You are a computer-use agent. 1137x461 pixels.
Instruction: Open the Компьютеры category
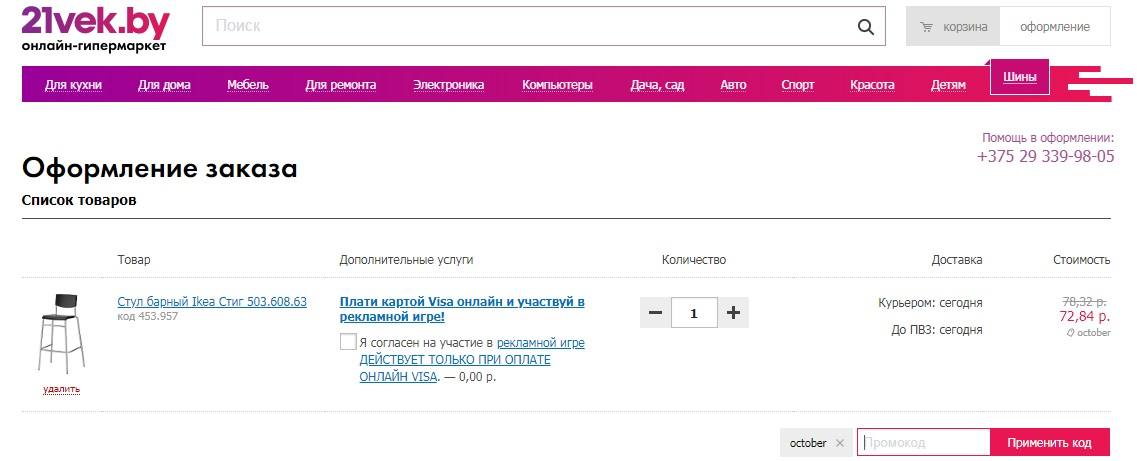(558, 85)
